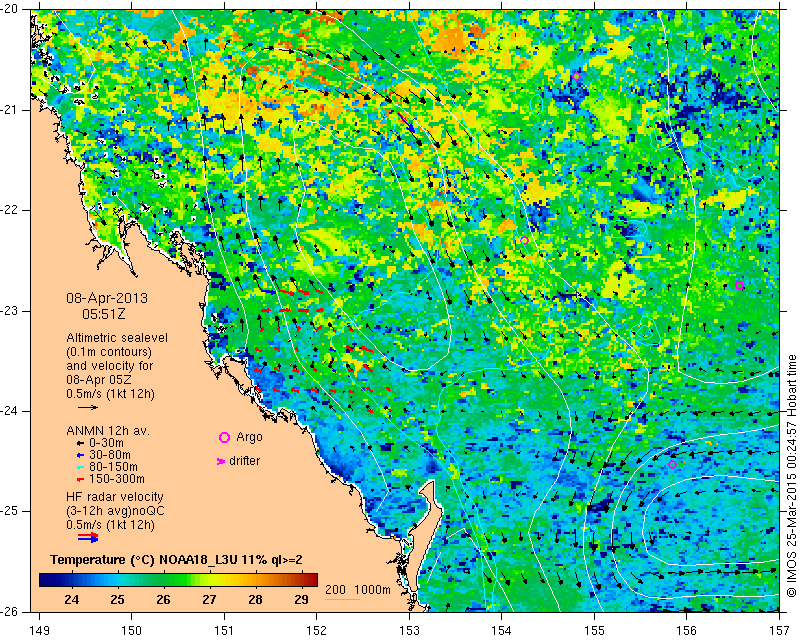Click the blue 30-80m ANMN arrow symbol

80,455
